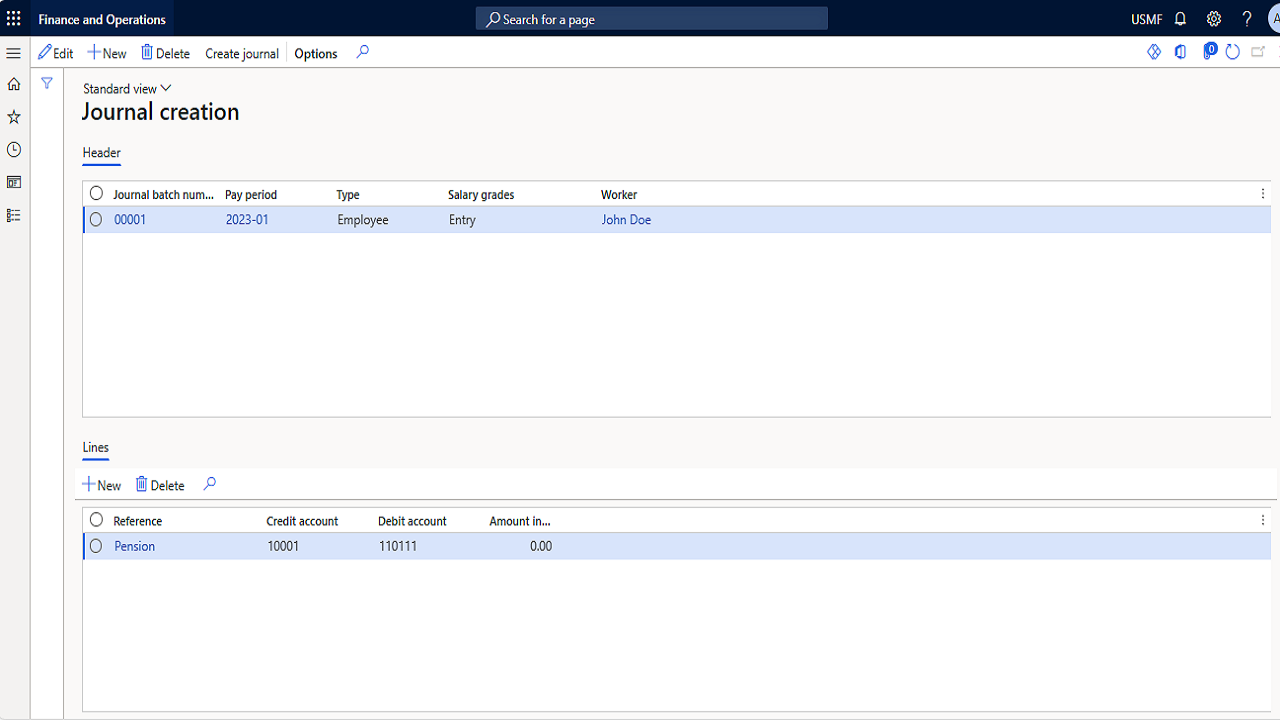Open Lines grid options menu
This screenshot has height=720, width=1280.
point(1263,520)
